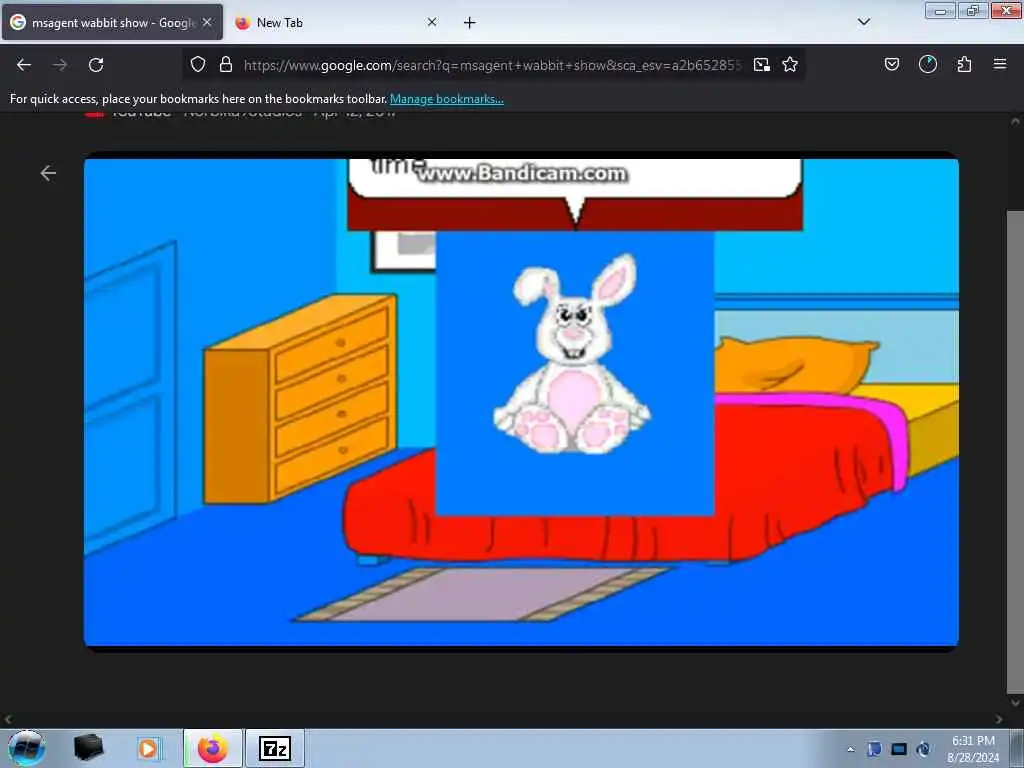
Task: Restore down the Firefox window
Action: pyautogui.click(x=973, y=11)
